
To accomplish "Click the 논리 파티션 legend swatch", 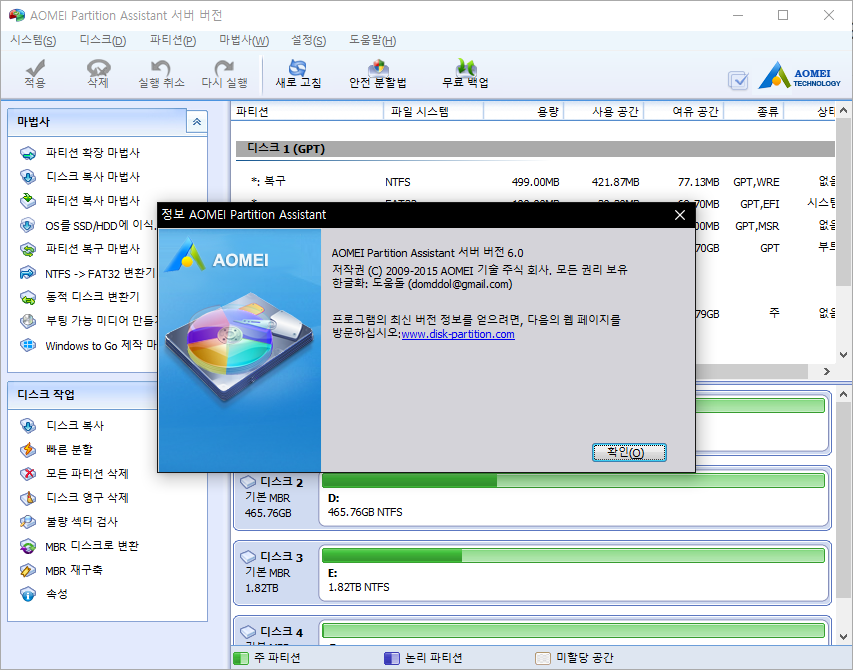I will pyautogui.click(x=392, y=658).
